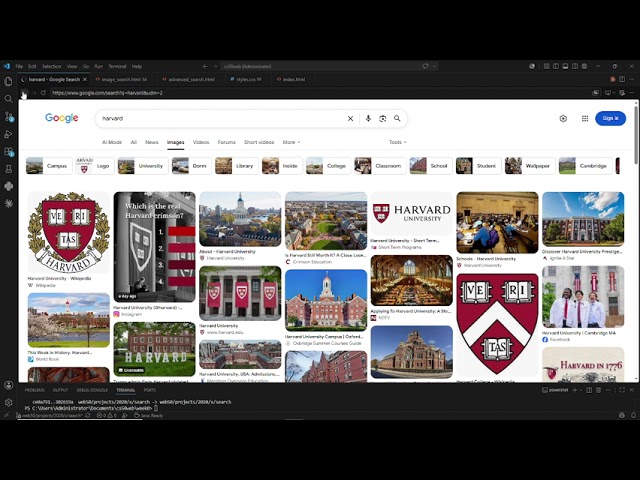Click the browser preview URL address field
The image size is (640, 480).
(318, 93)
